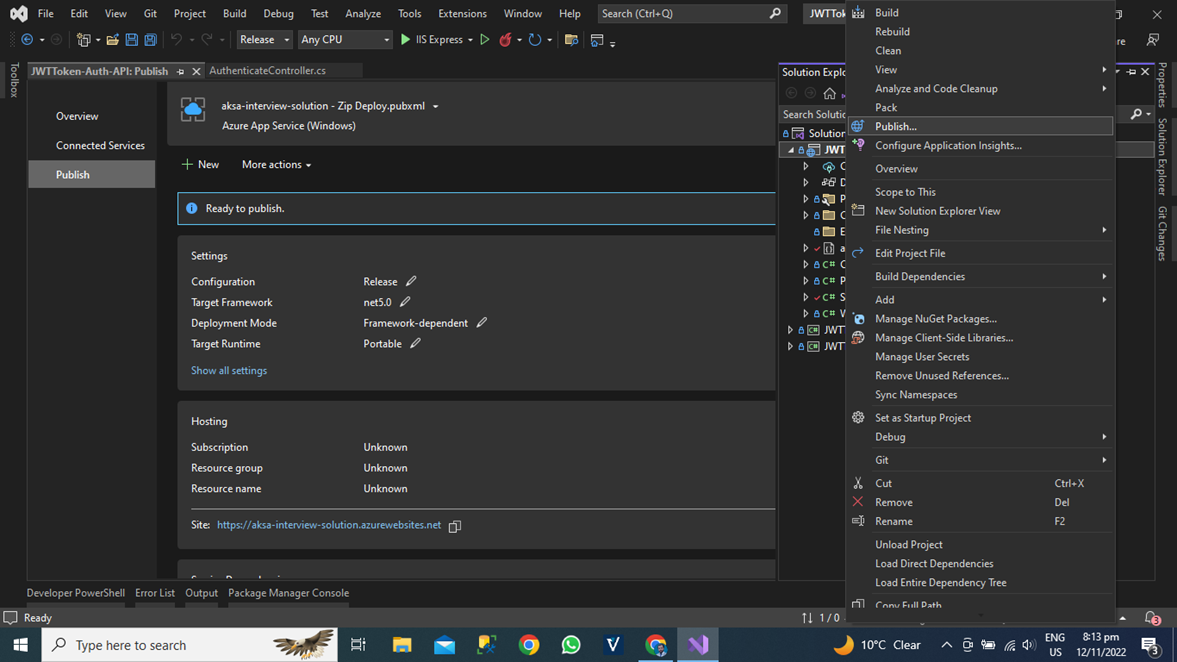Expand the Build Dependencies submenu
The width and height of the screenshot is (1177, 662).
(x=920, y=276)
